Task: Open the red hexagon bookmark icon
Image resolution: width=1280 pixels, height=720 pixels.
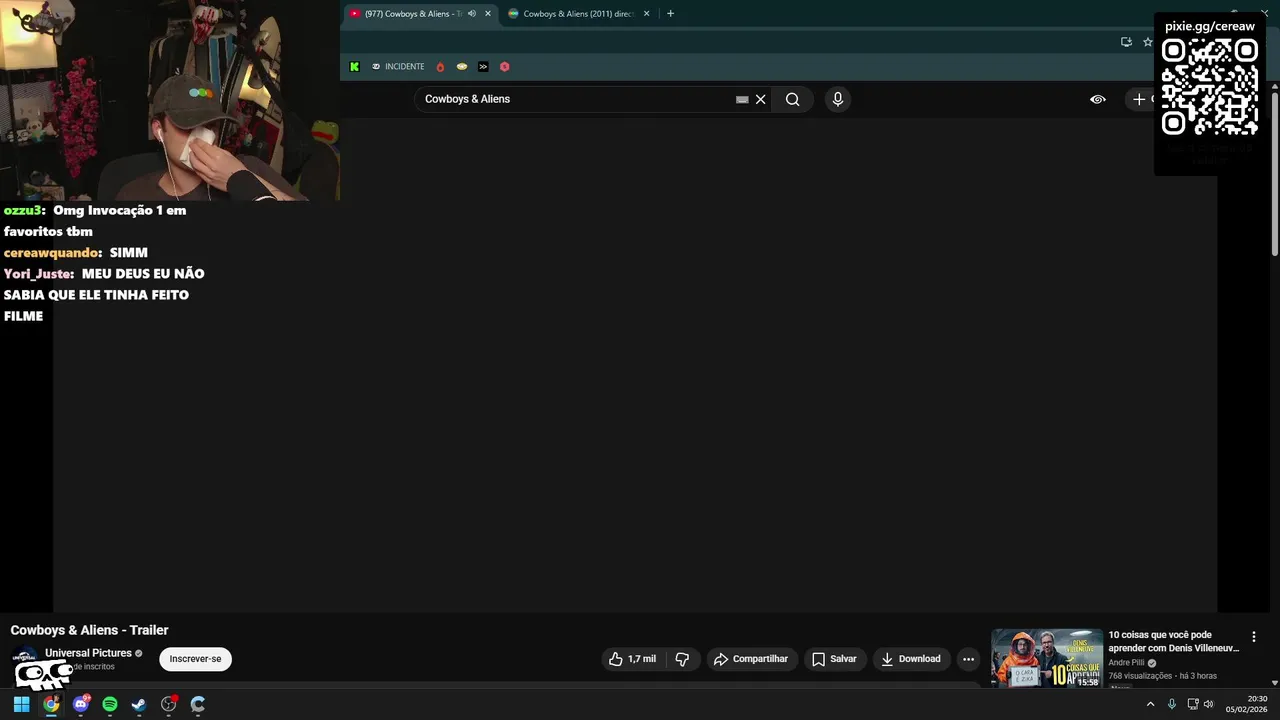Action: 504,67
